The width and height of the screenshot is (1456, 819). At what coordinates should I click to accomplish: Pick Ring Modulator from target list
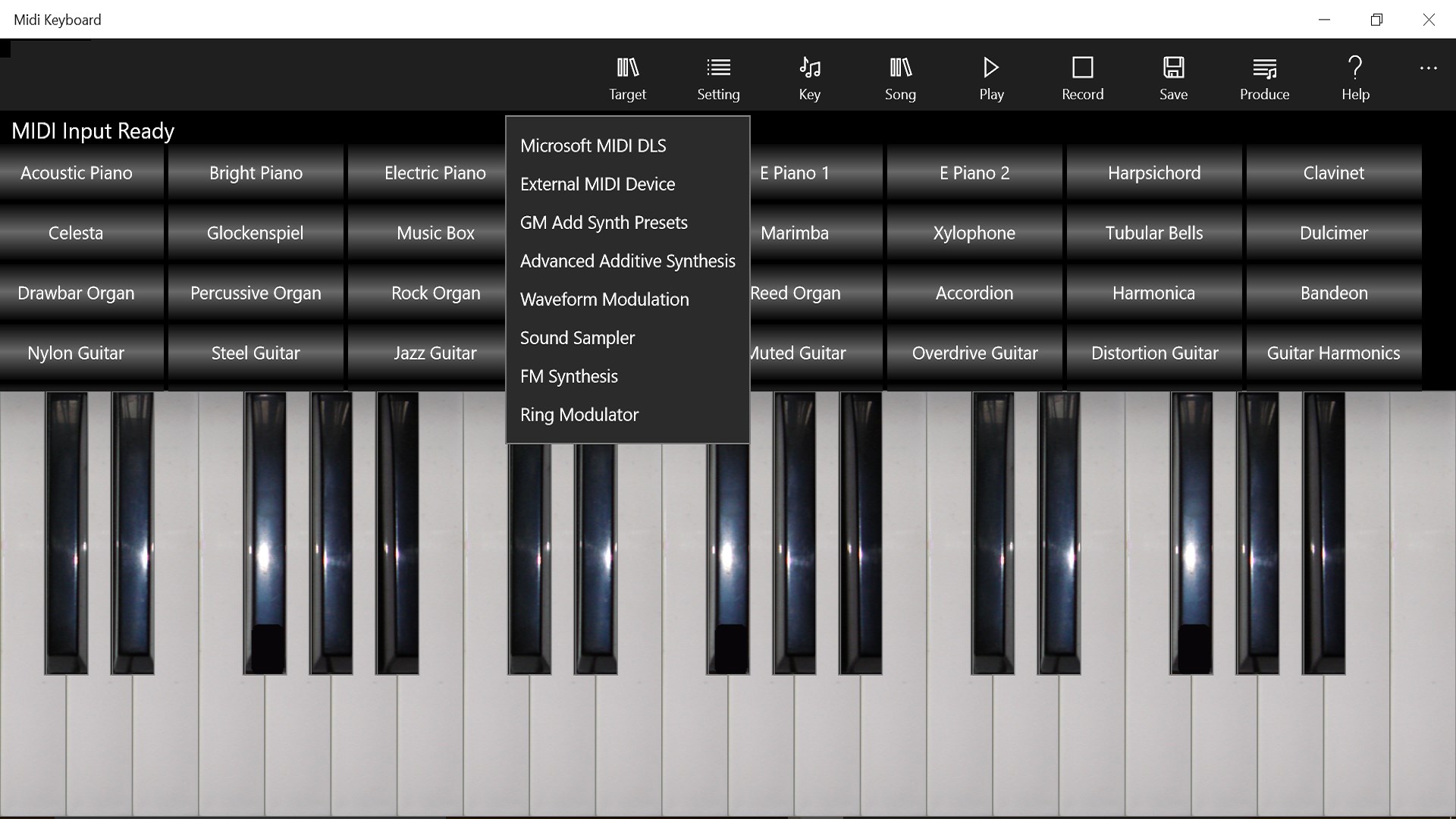(579, 415)
